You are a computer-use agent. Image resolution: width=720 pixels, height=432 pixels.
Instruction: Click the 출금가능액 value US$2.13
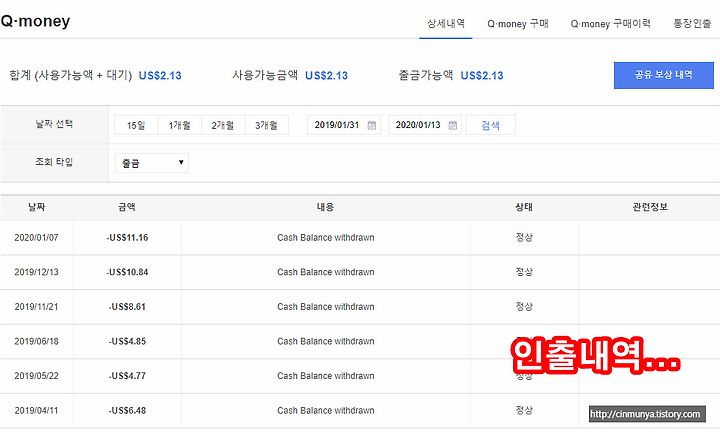[x=482, y=76]
